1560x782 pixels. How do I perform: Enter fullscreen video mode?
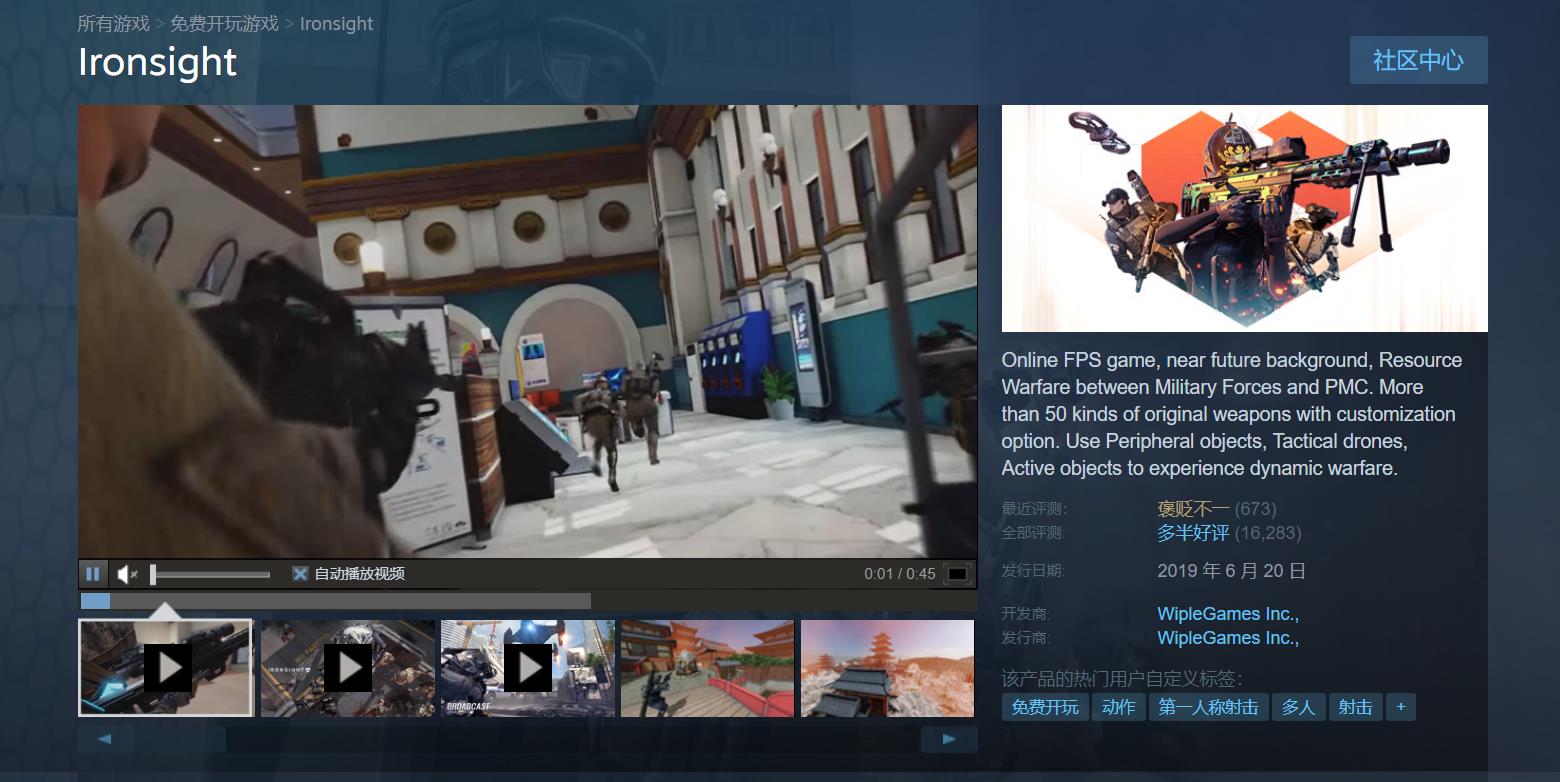tap(957, 574)
